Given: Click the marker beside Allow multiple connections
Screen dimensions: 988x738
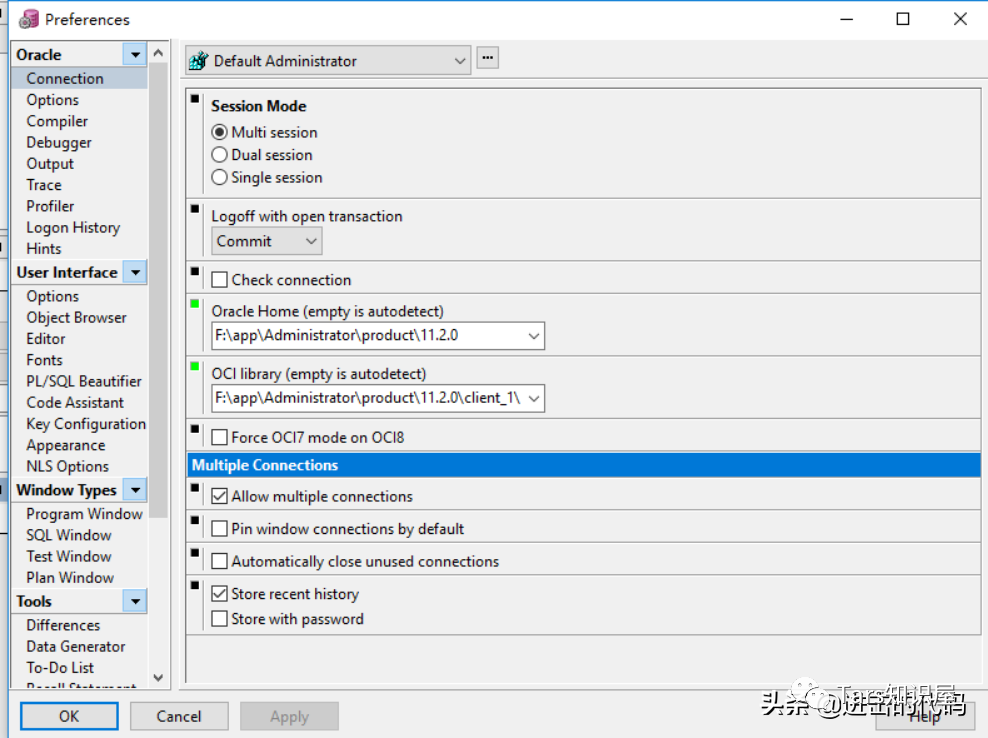Looking at the screenshot, I should tap(195, 488).
